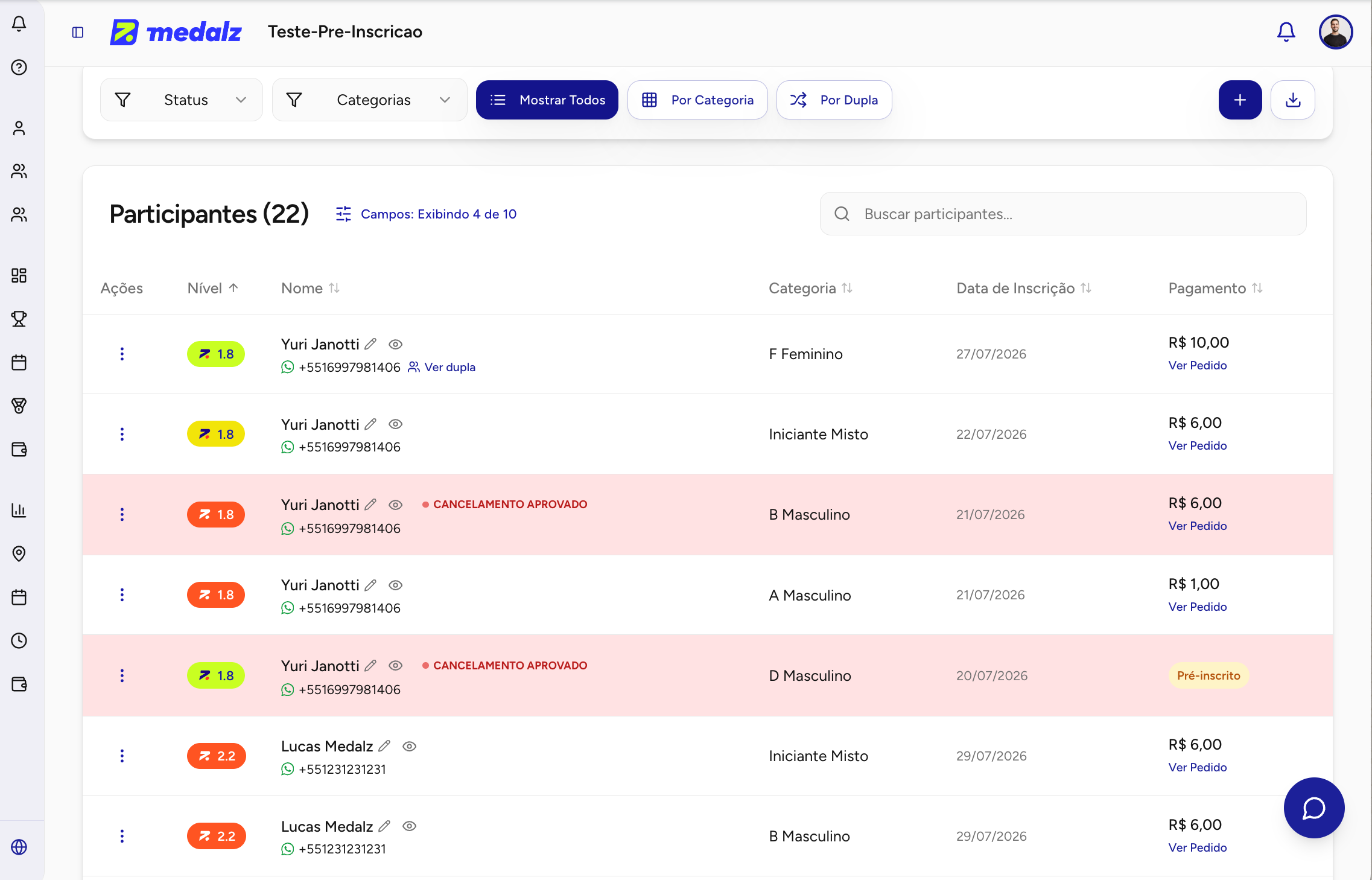
Task: Toggle the eye for Yuri Janotti Iniciante Misto
Action: click(x=396, y=424)
